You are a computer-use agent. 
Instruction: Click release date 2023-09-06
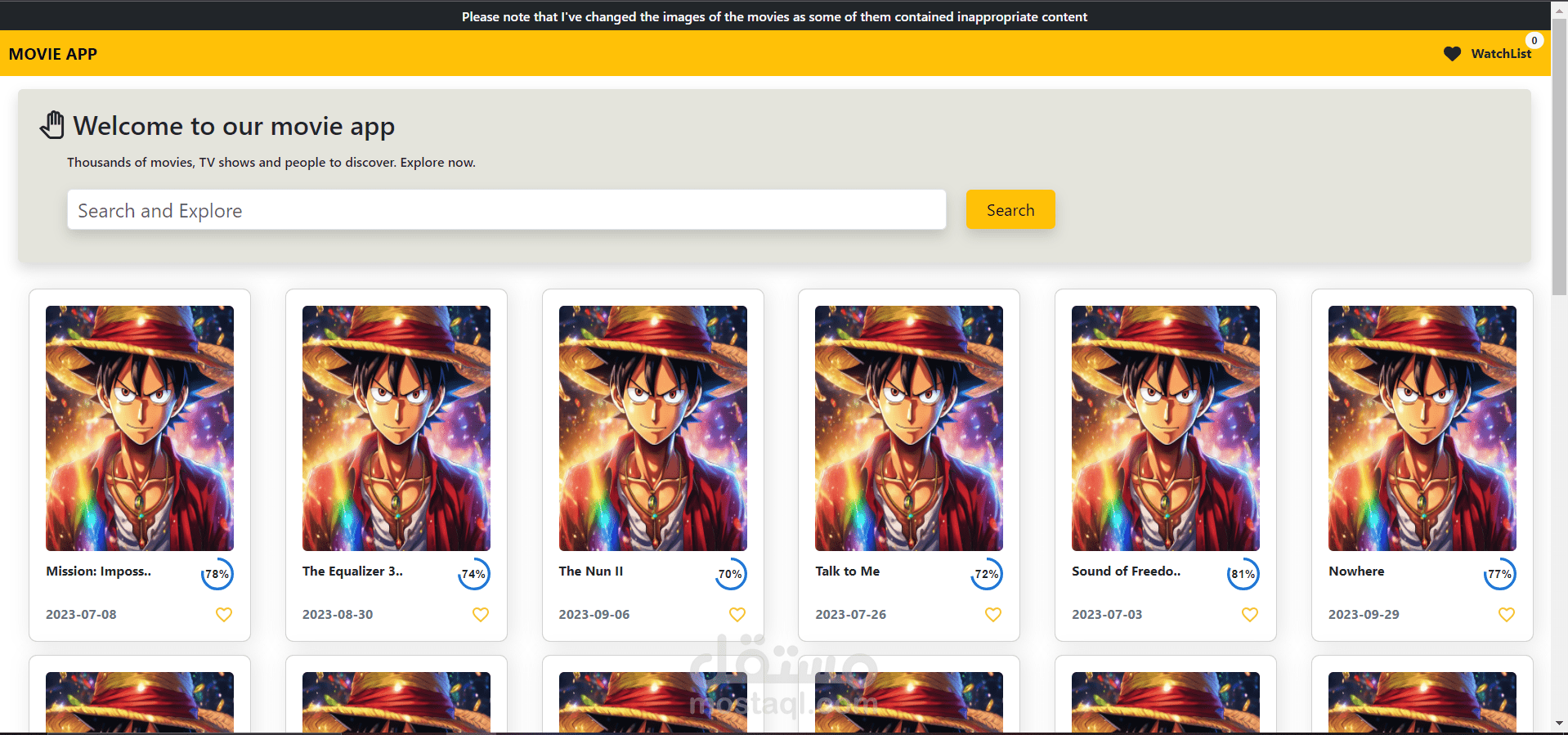coord(594,614)
